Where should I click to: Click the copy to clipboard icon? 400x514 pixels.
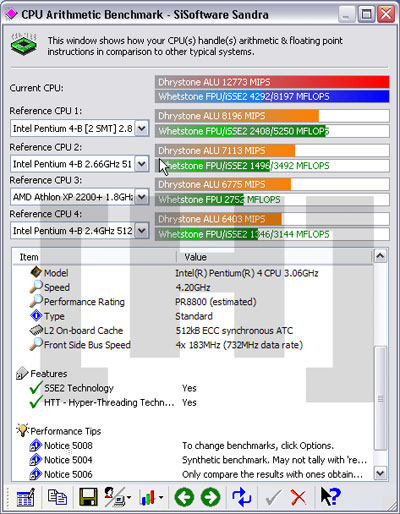pyautogui.click(x=57, y=498)
